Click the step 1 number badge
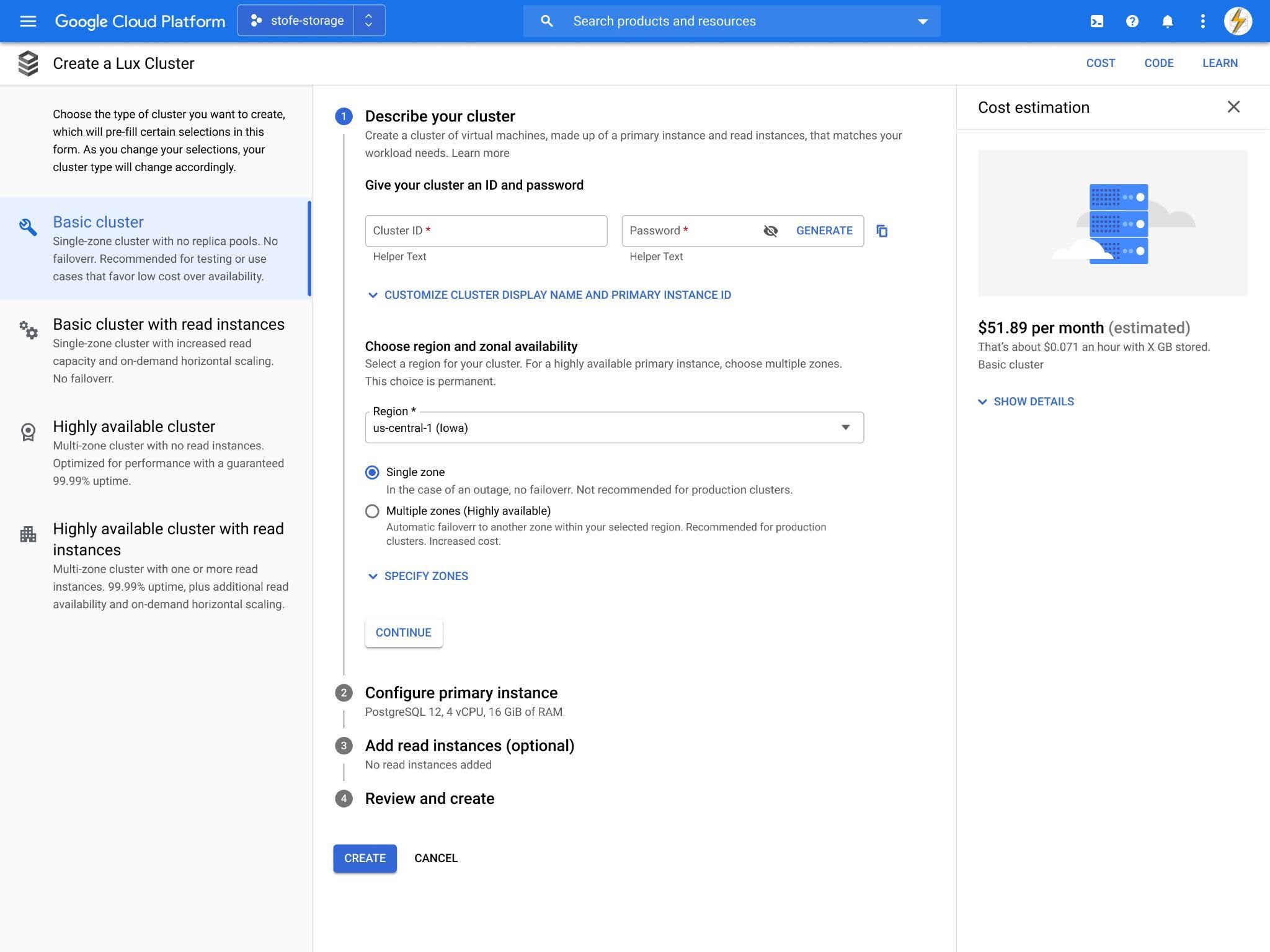The image size is (1270, 952). pos(344,117)
